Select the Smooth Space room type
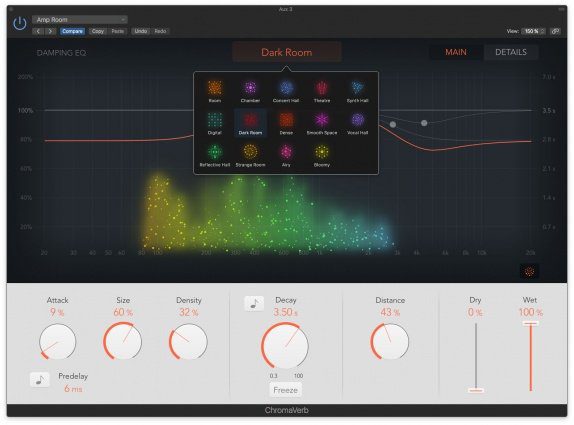 [x=322, y=124]
